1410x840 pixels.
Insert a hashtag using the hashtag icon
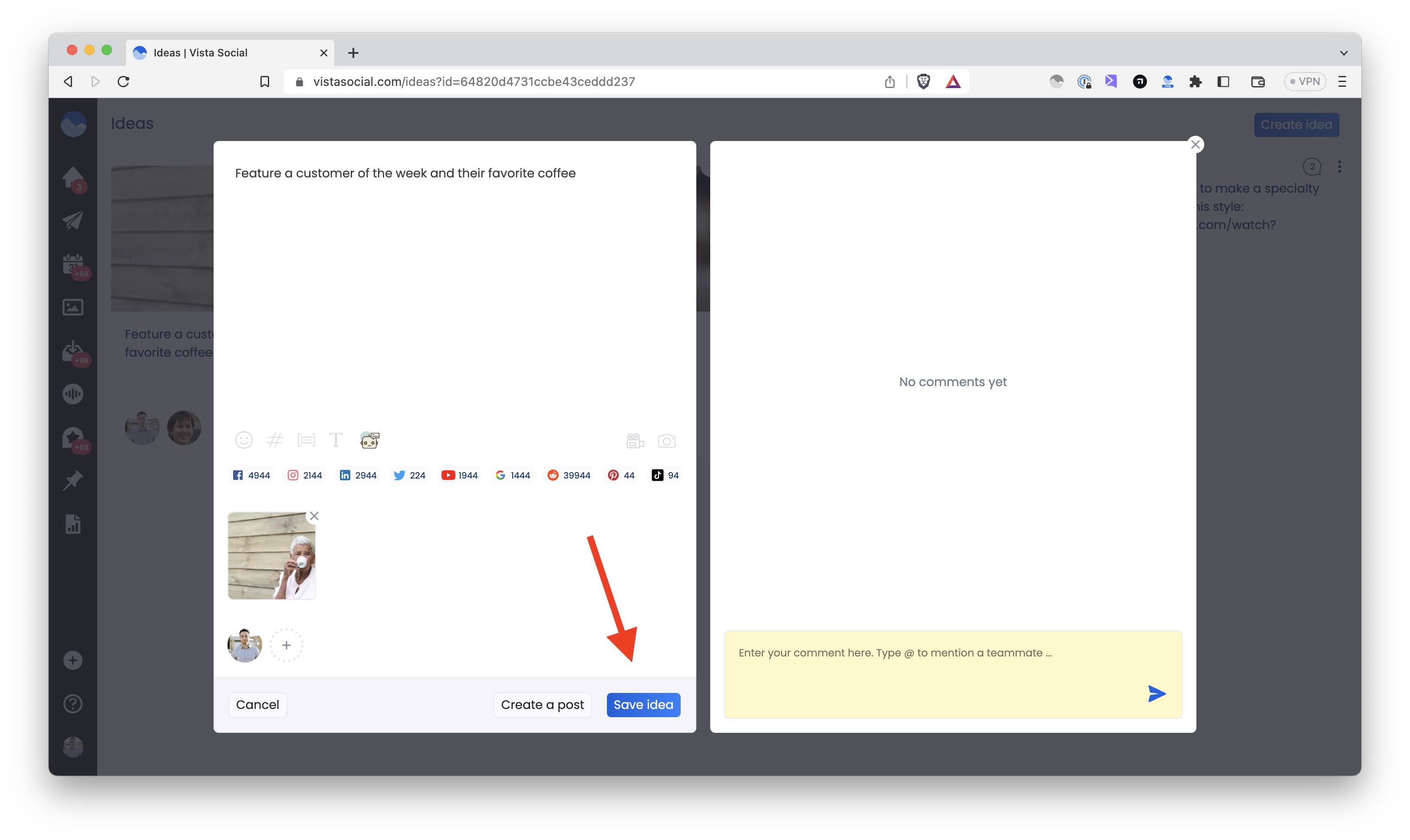275,440
